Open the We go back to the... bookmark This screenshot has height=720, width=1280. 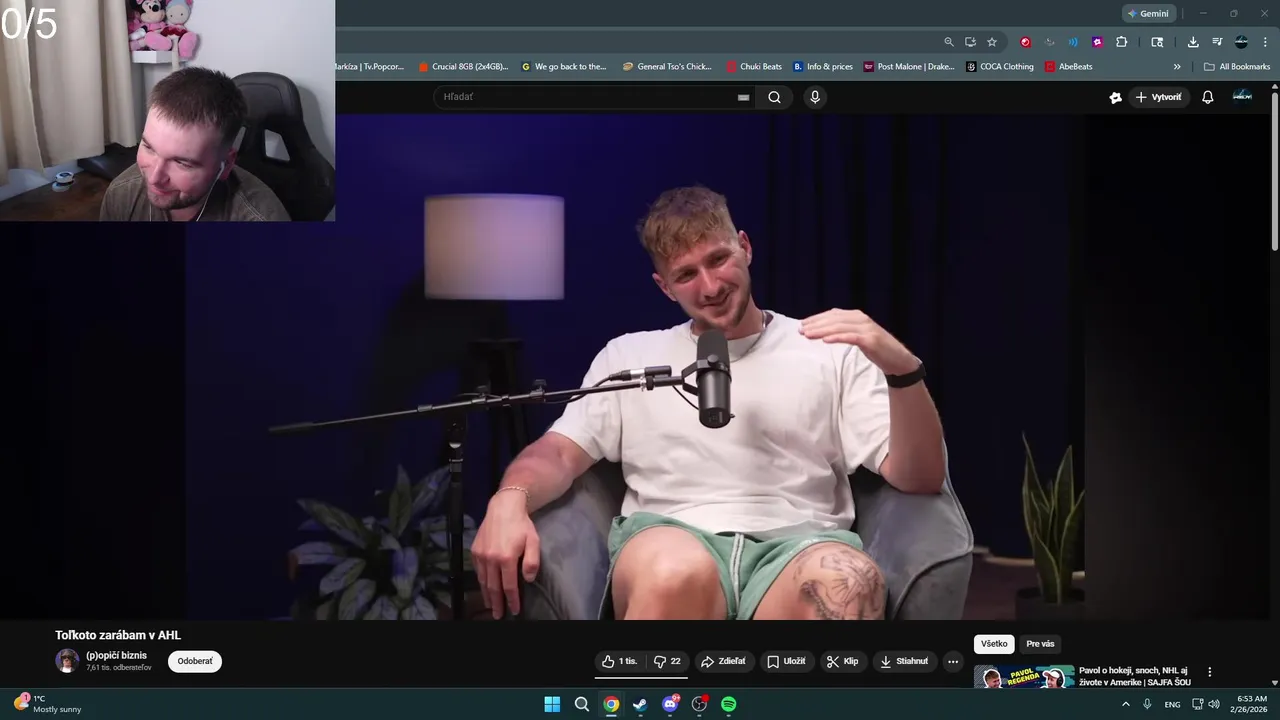[x=564, y=67]
